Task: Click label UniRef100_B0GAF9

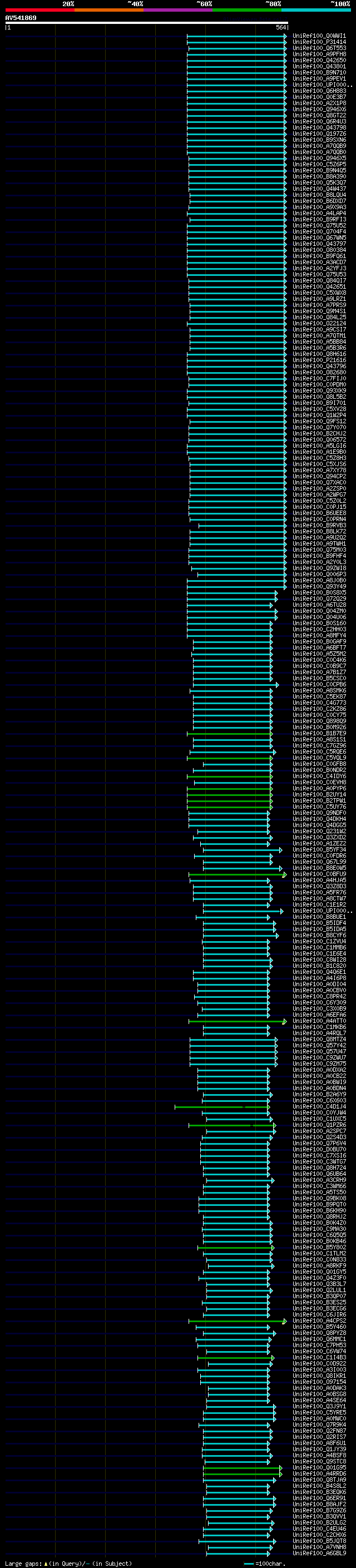Action: click(319, 641)
